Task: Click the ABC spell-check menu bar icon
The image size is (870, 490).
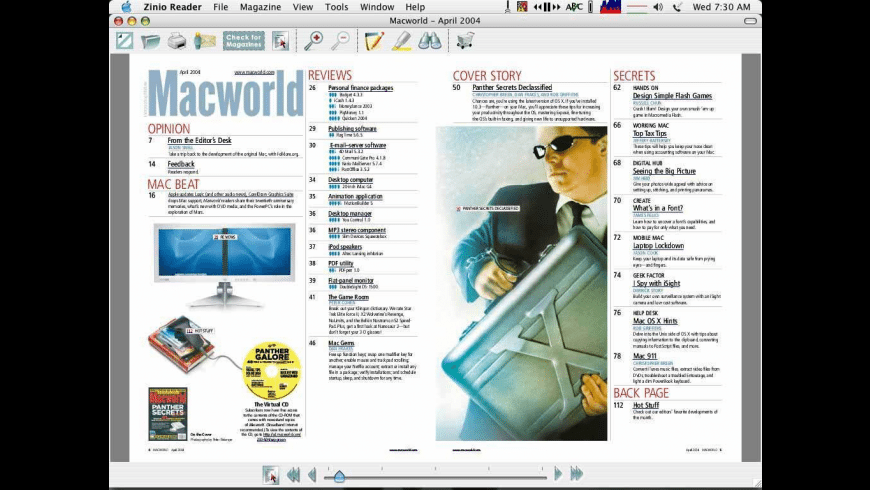Action: coord(574,7)
